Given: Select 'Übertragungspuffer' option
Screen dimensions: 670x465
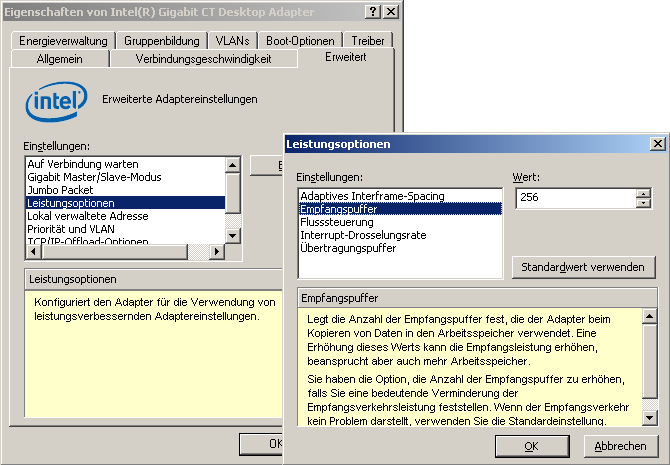Looking at the screenshot, I should [400, 248].
